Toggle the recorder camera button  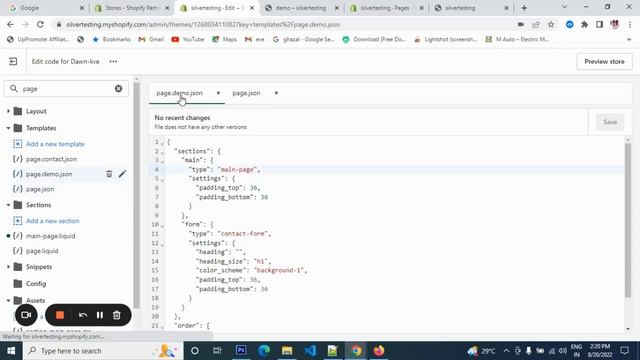pyautogui.click(x=26, y=315)
